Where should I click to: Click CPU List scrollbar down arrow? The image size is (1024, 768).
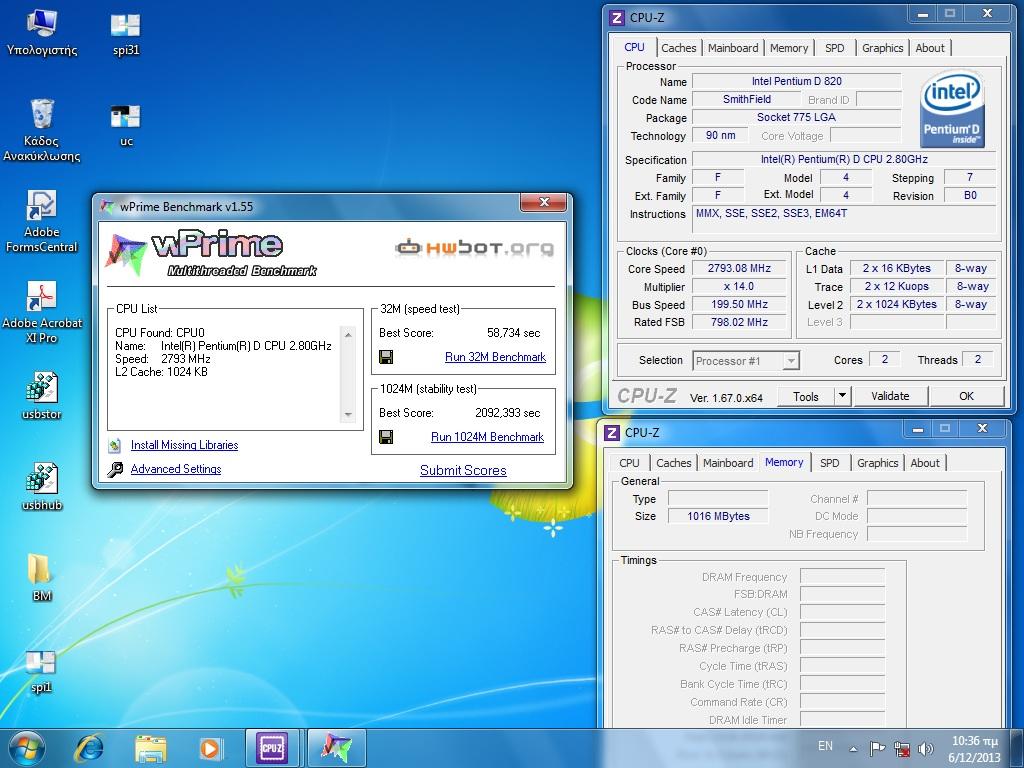click(x=348, y=415)
